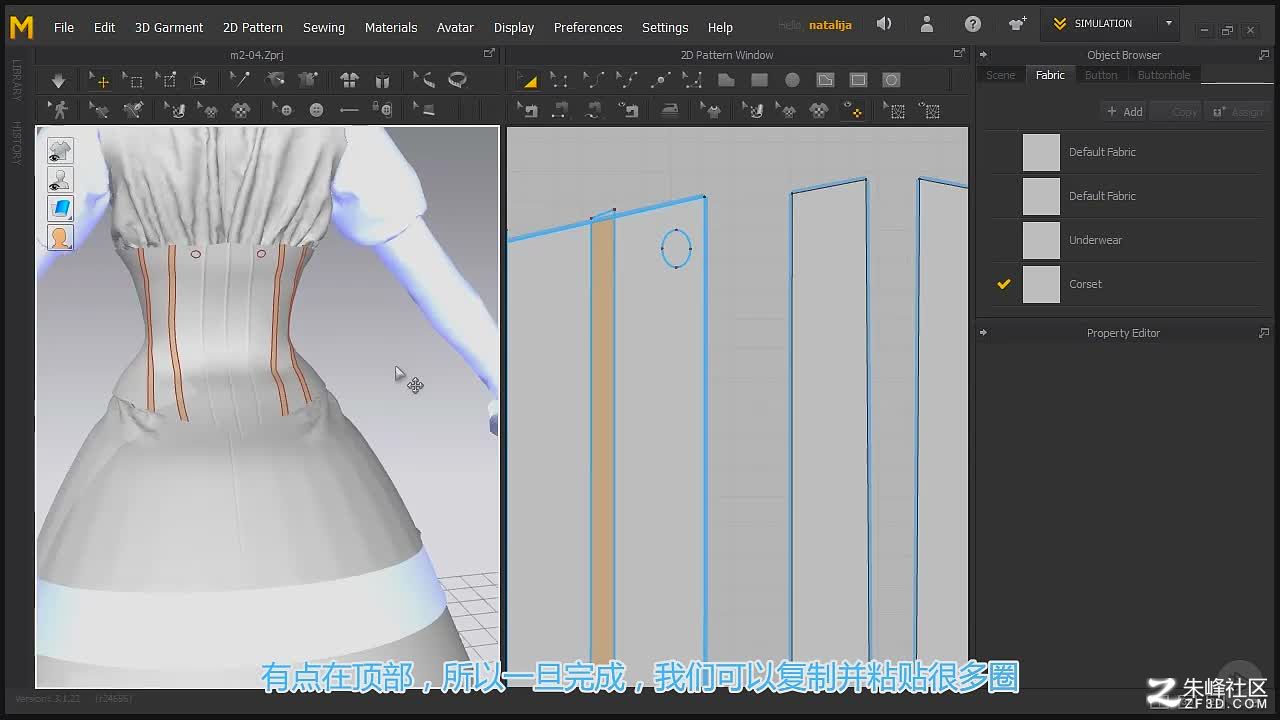Open the Sewing menu
Image resolution: width=1280 pixels, height=720 pixels.
point(324,27)
